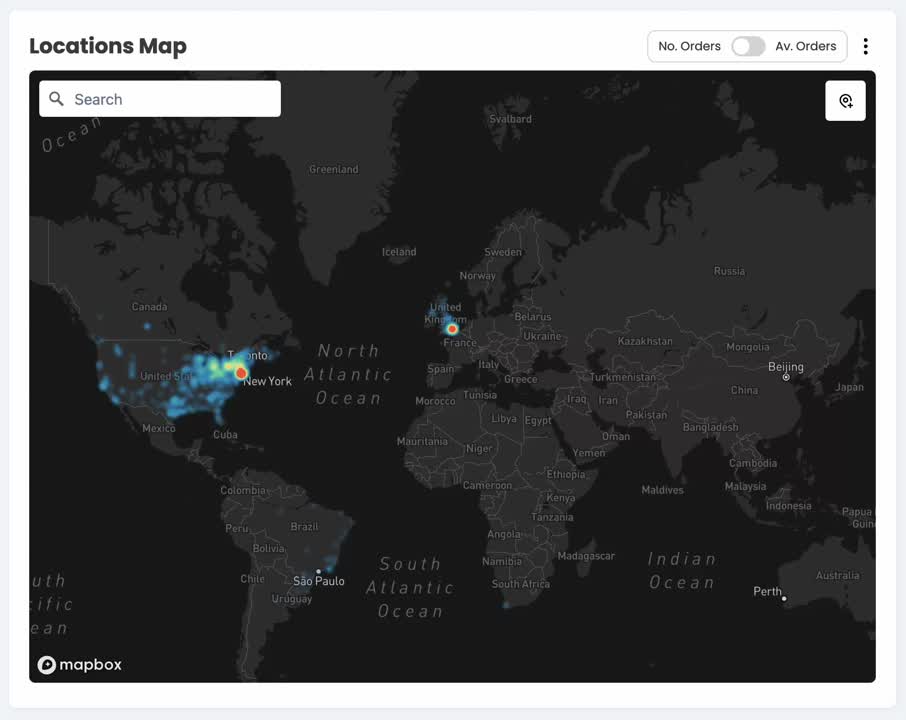
Task: Click the São Paulo city marker dot
Action: pos(319,572)
